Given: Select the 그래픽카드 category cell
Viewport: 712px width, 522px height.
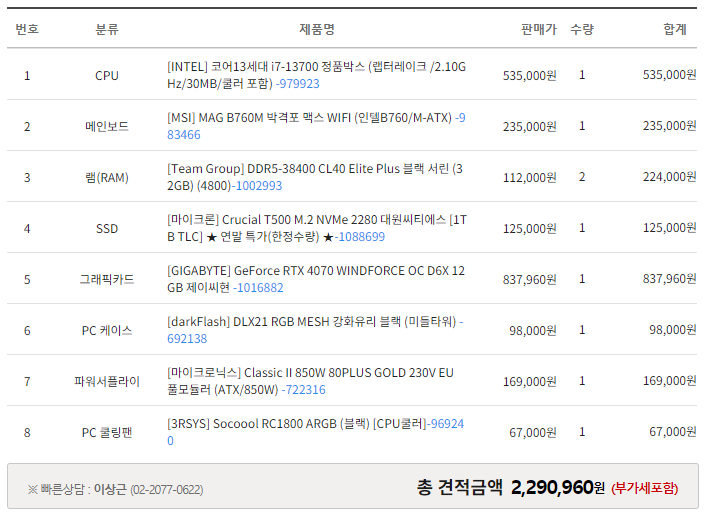Looking at the screenshot, I should (107, 279).
